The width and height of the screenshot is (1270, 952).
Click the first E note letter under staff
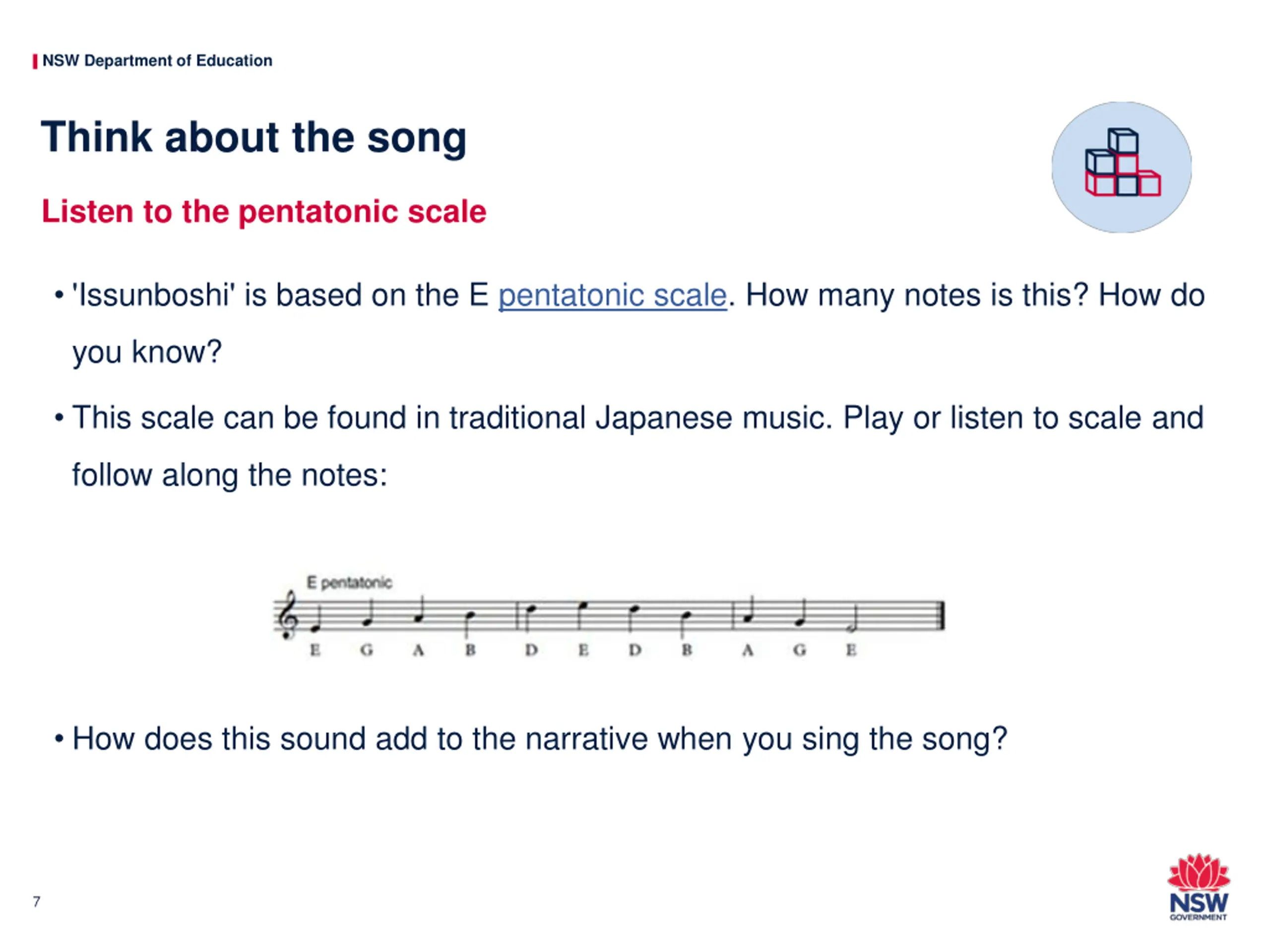coord(315,650)
